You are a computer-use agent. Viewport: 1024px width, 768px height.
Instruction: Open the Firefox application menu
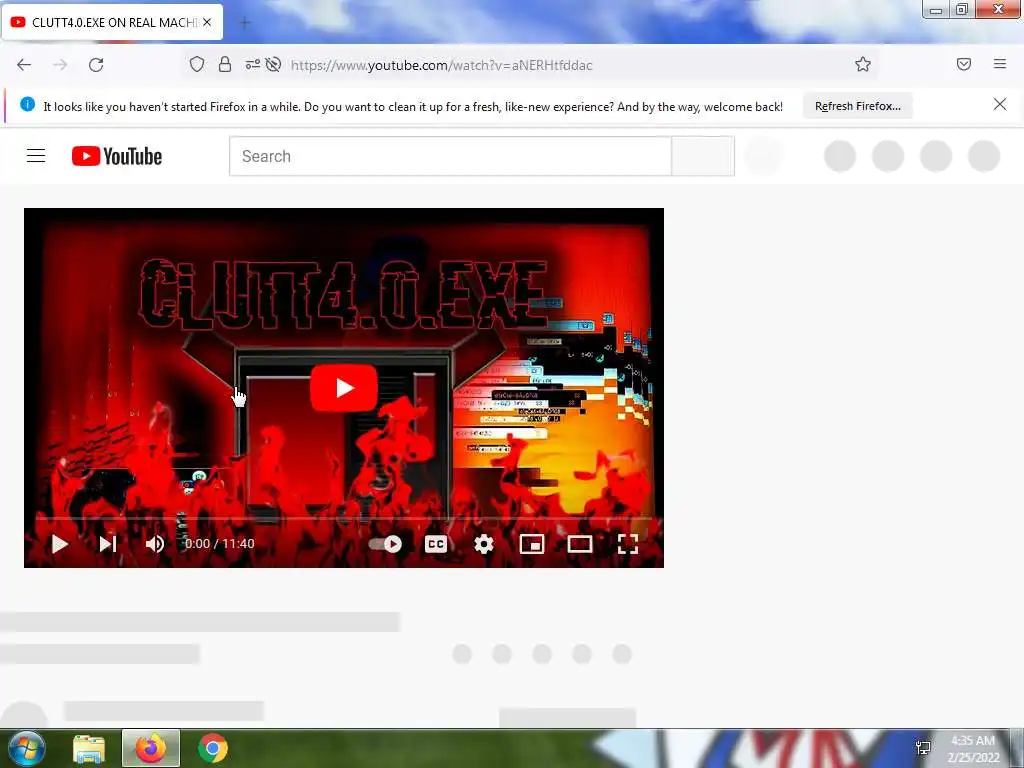(999, 64)
